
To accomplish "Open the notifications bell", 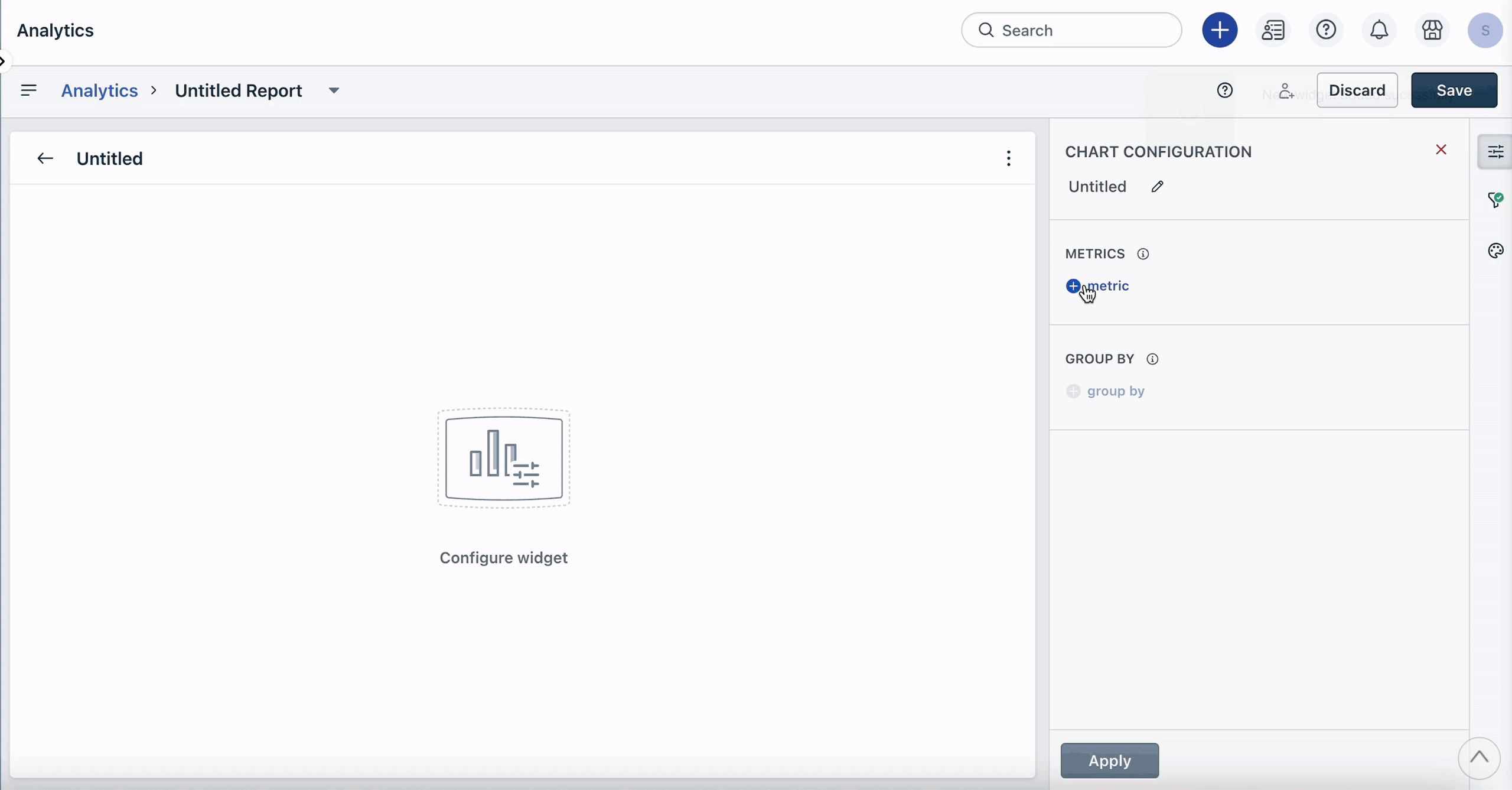I will [x=1379, y=30].
